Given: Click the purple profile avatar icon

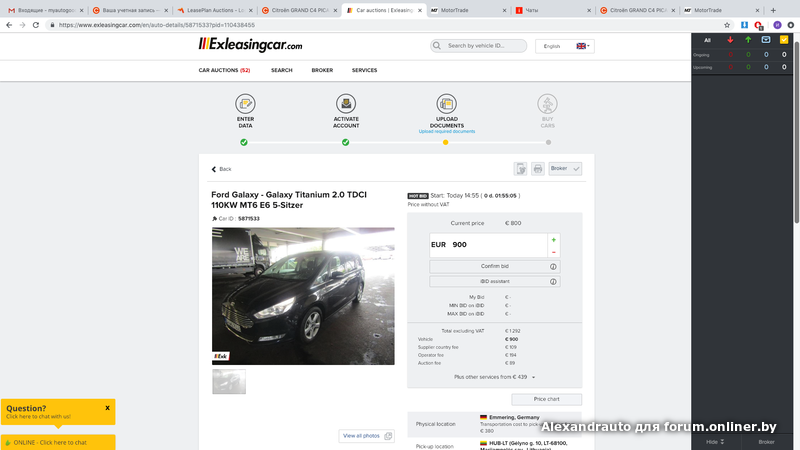Looking at the screenshot, I should pyautogui.click(x=777, y=25).
